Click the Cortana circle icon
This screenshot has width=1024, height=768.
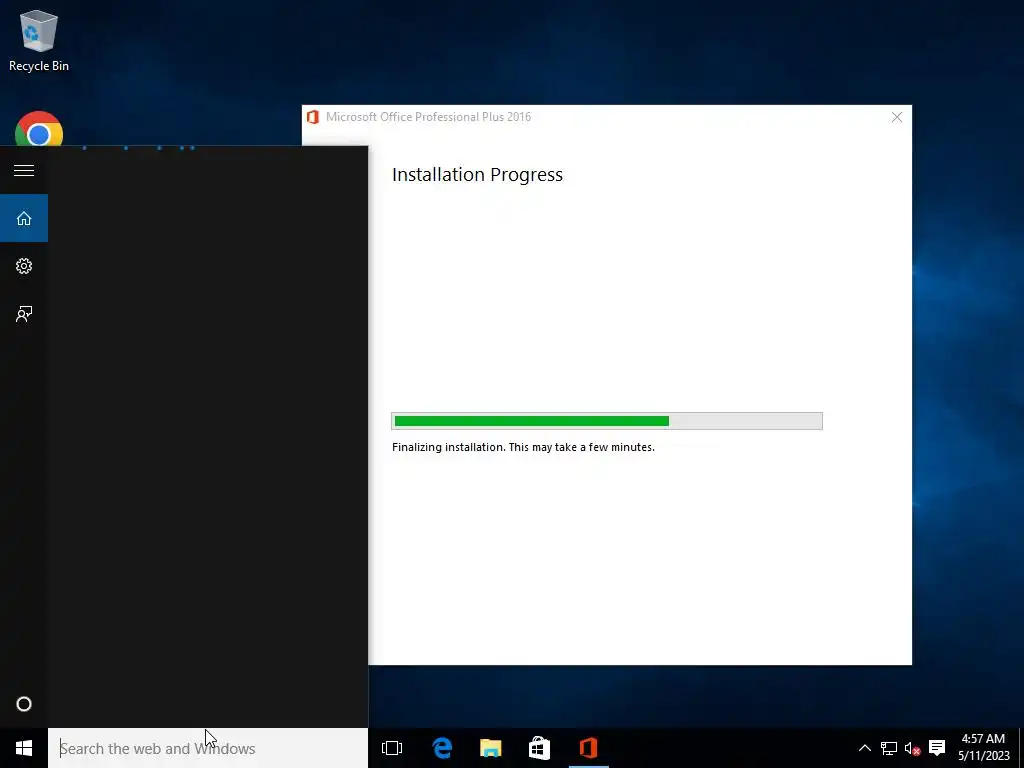coord(24,704)
